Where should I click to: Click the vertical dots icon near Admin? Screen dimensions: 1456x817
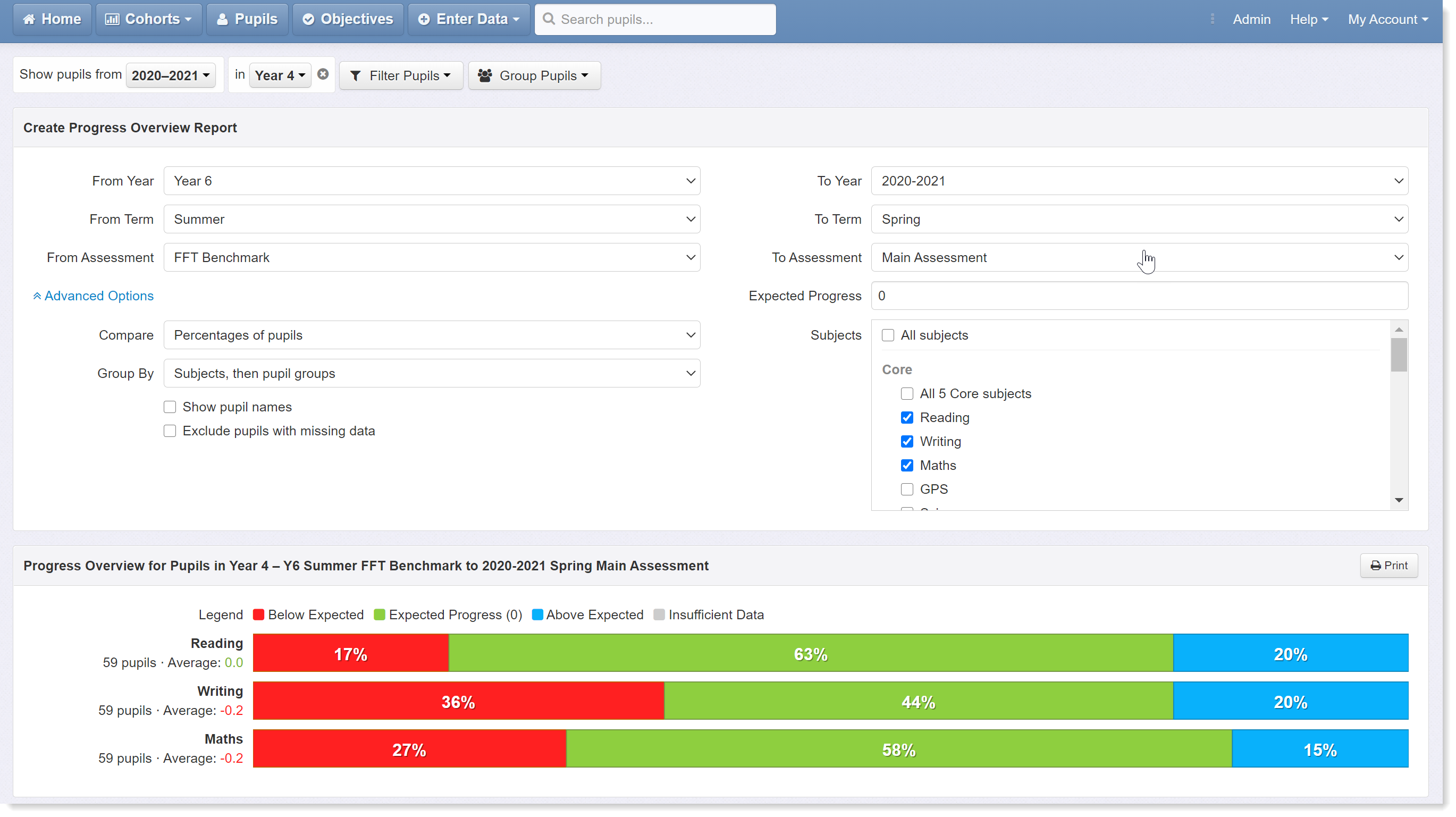click(x=1213, y=19)
